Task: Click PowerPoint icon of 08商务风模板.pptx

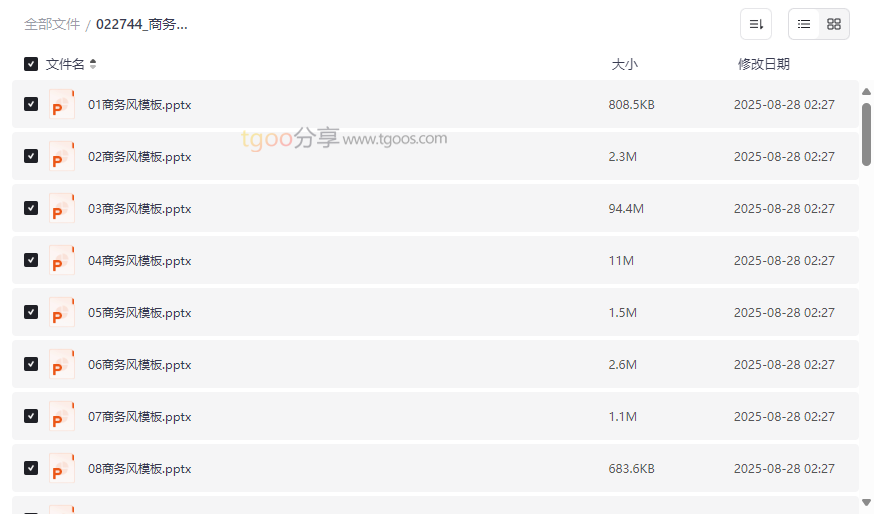Action: 62,468
